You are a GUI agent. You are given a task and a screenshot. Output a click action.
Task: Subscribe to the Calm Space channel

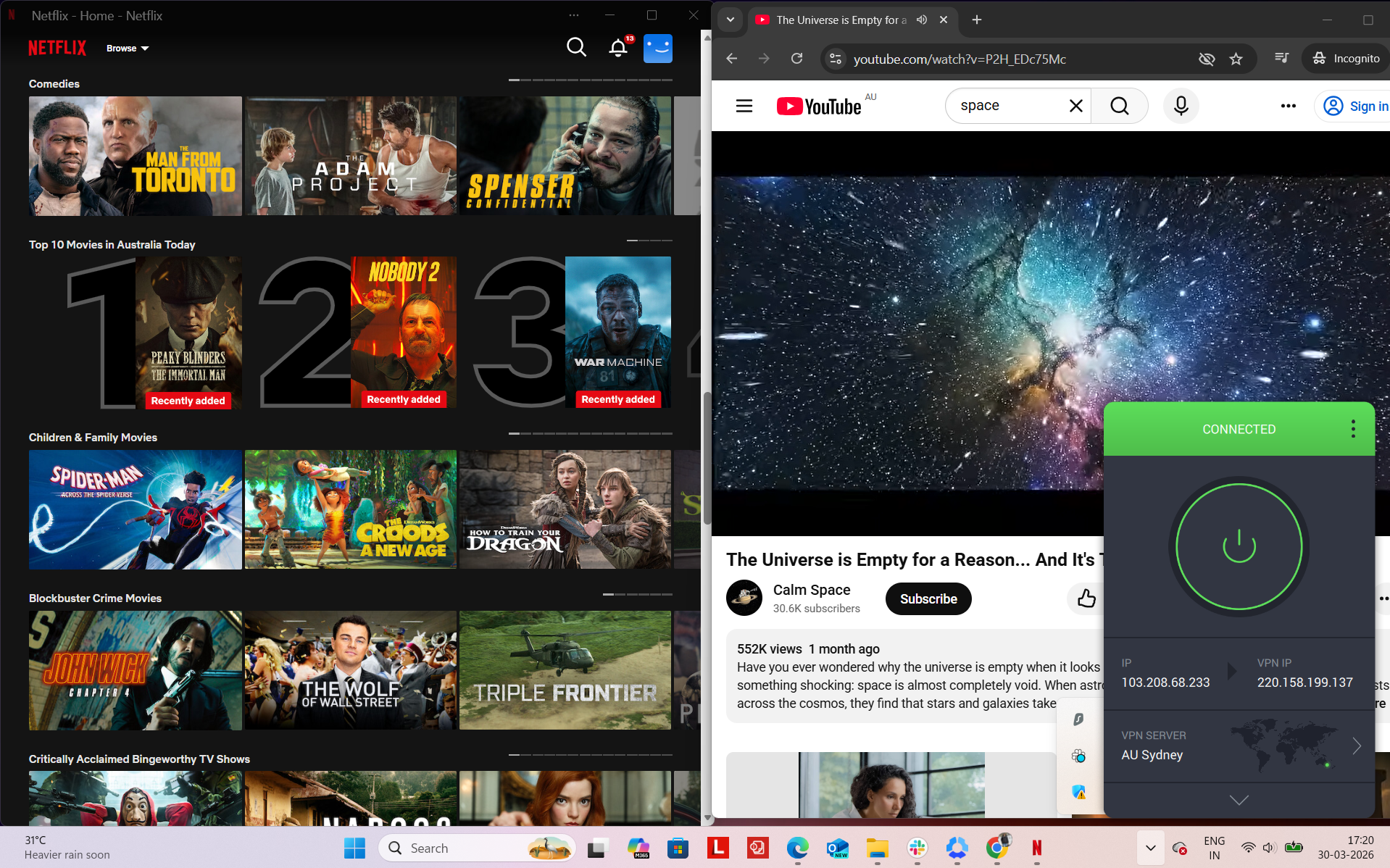928,598
